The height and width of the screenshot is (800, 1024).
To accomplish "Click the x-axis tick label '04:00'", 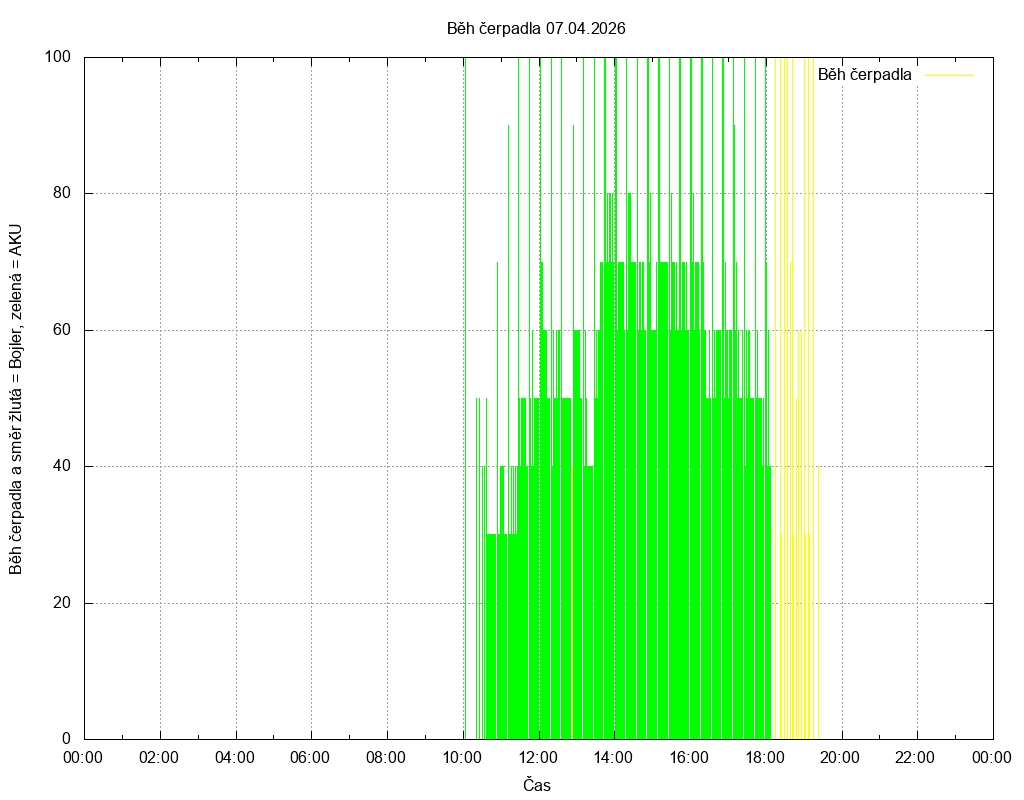I will point(234,758).
